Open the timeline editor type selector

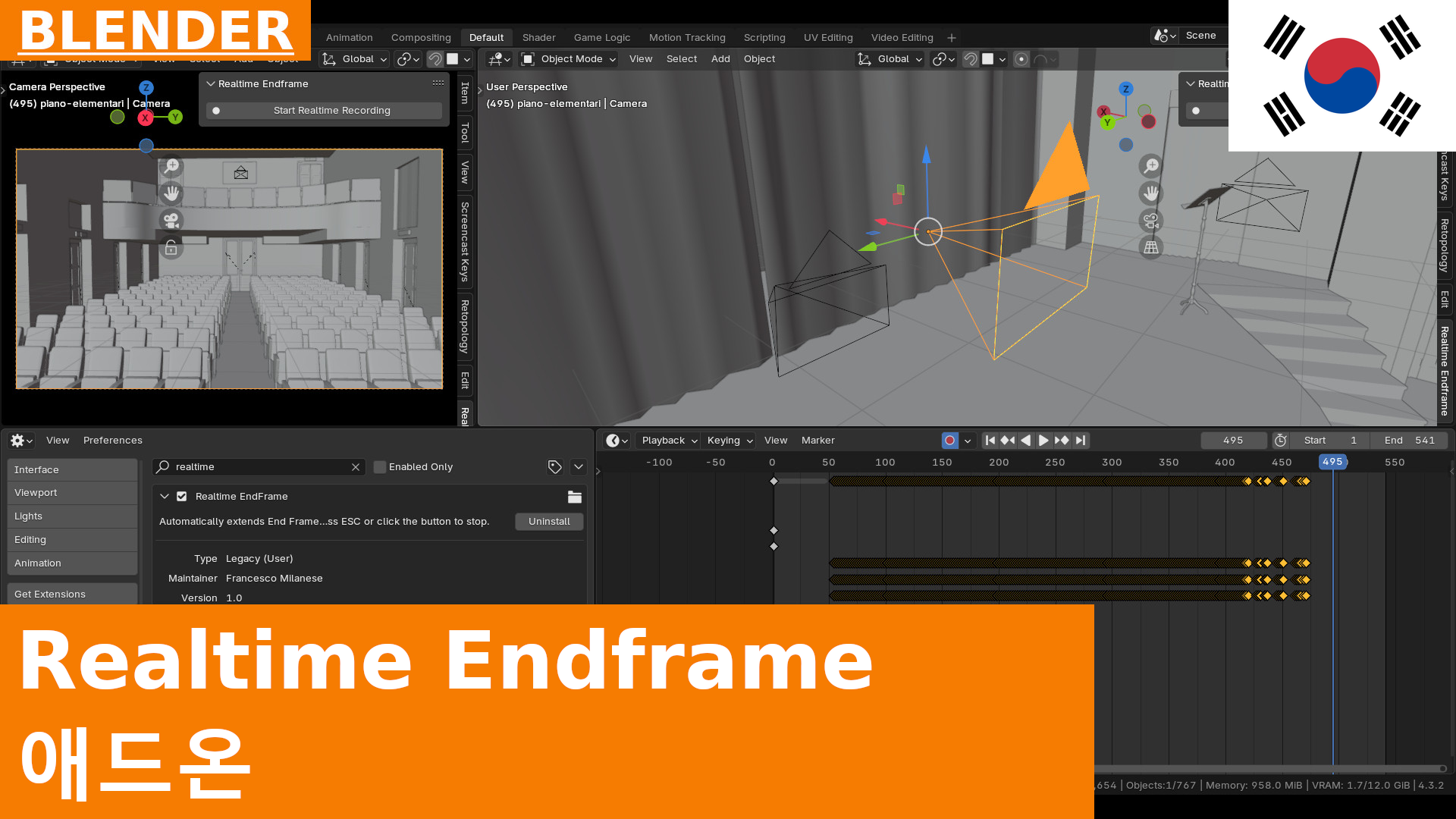point(617,441)
